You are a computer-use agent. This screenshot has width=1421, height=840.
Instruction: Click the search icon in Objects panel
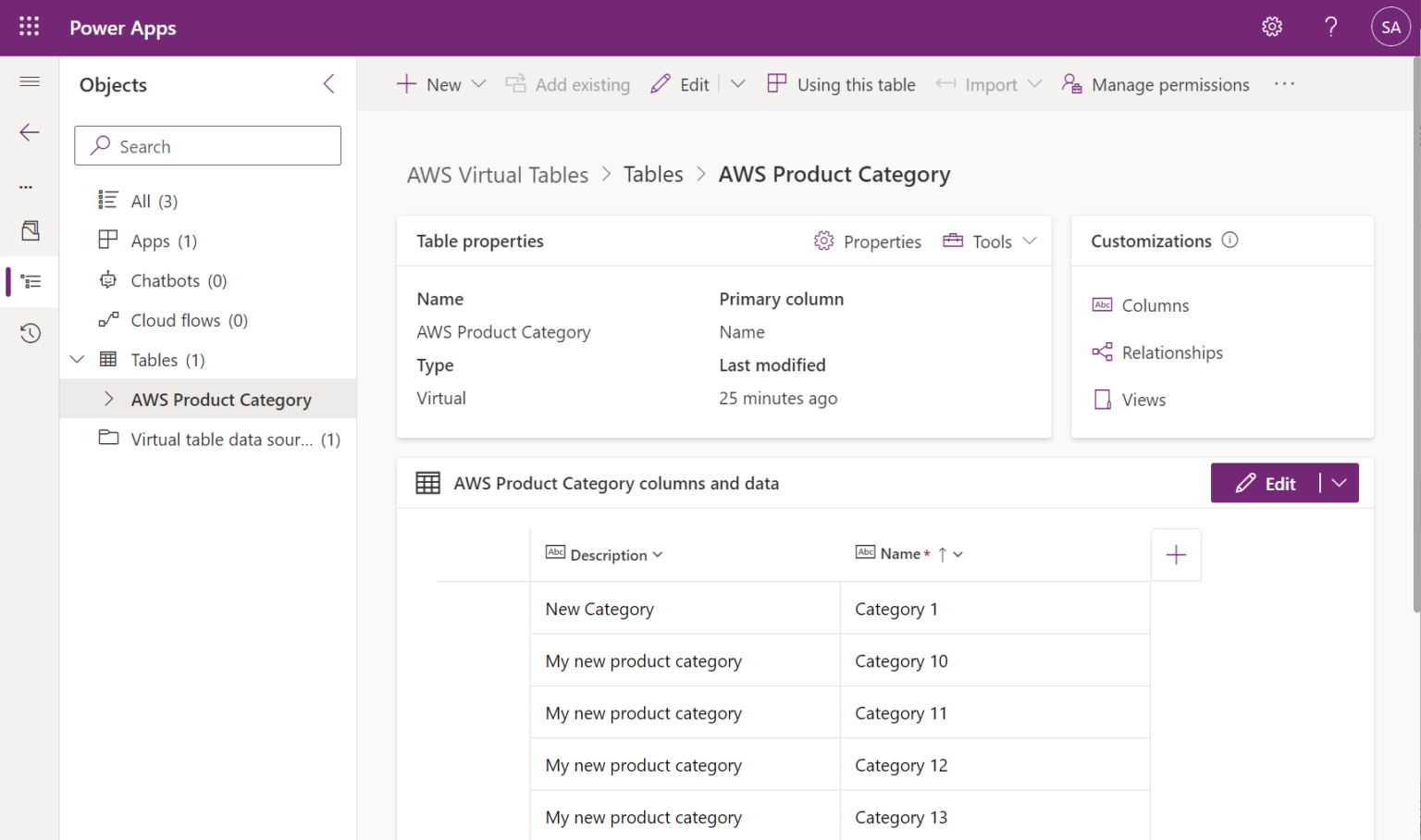(102, 145)
